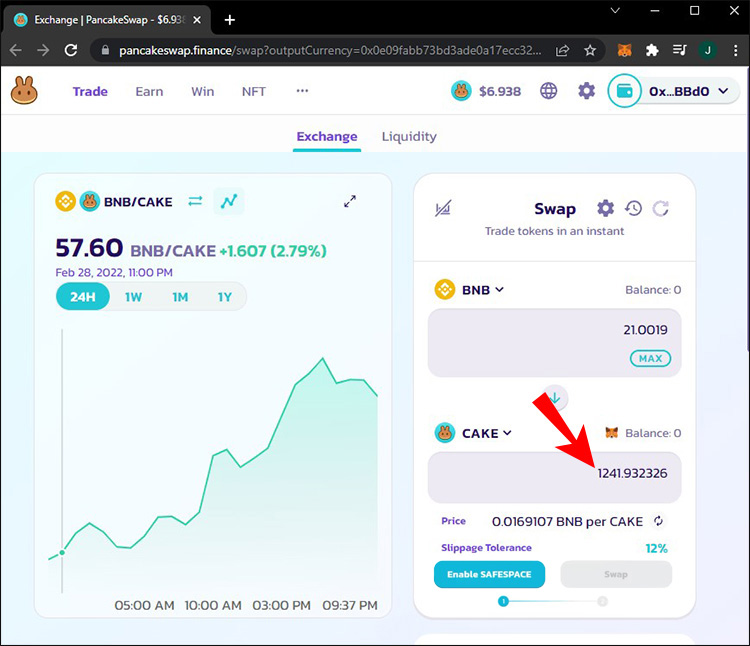Invert the price rate icon

tap(658, 521)
